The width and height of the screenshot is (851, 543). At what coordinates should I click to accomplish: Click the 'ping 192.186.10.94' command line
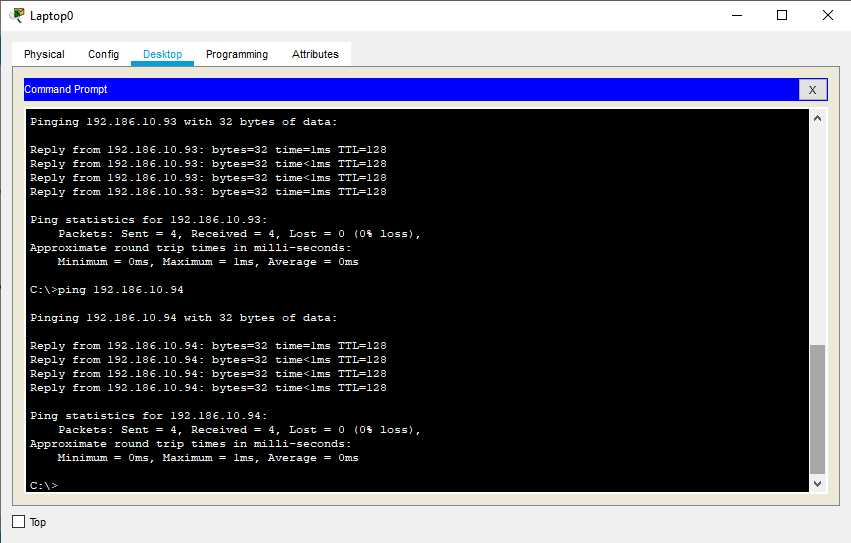107,289
